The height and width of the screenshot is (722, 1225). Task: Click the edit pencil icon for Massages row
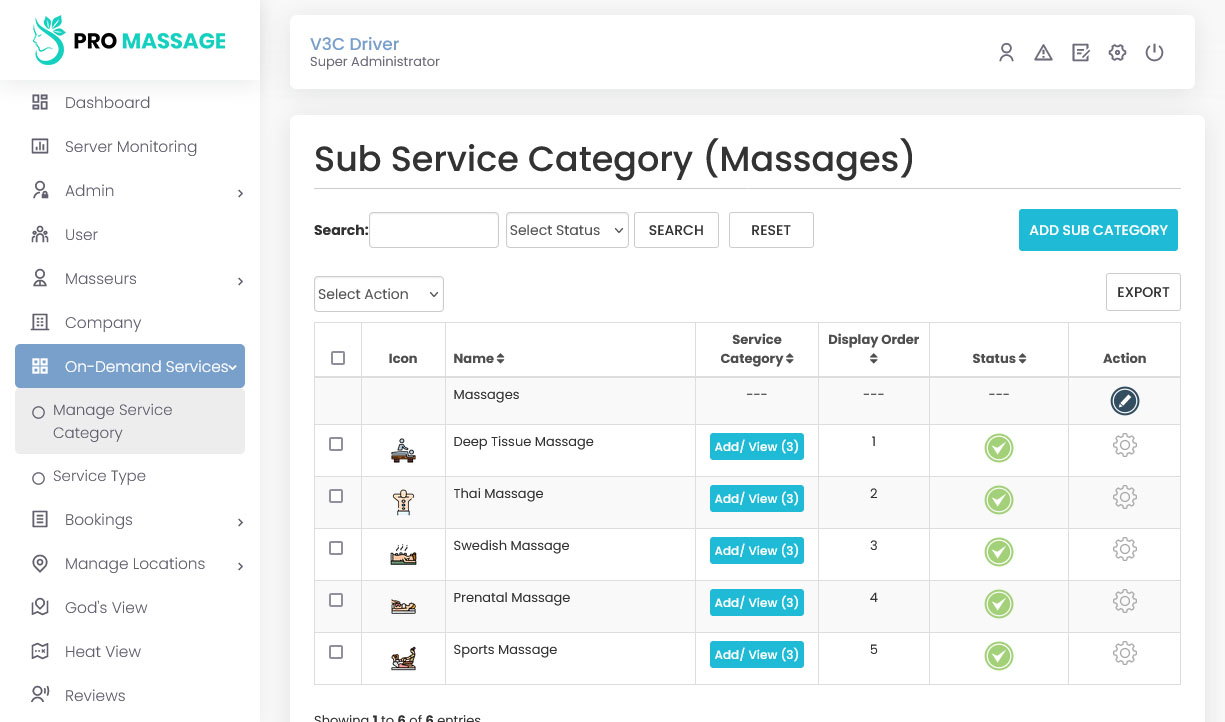coord(1124,401)
